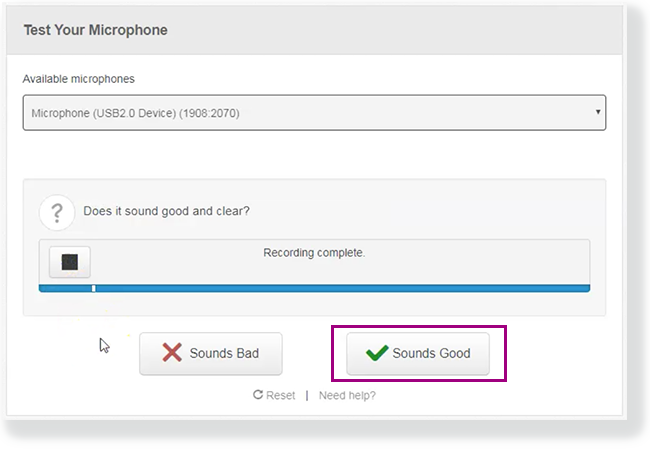Open the Need help? link

(x=347, y=395)
